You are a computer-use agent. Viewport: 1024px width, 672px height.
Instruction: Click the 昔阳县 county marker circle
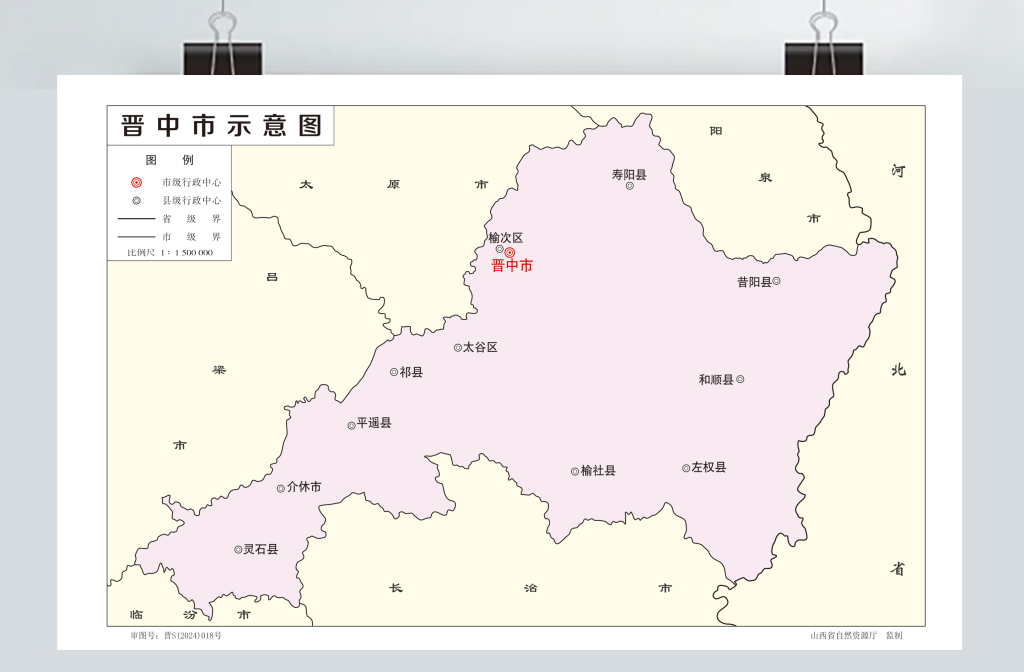tap(776, 281)
